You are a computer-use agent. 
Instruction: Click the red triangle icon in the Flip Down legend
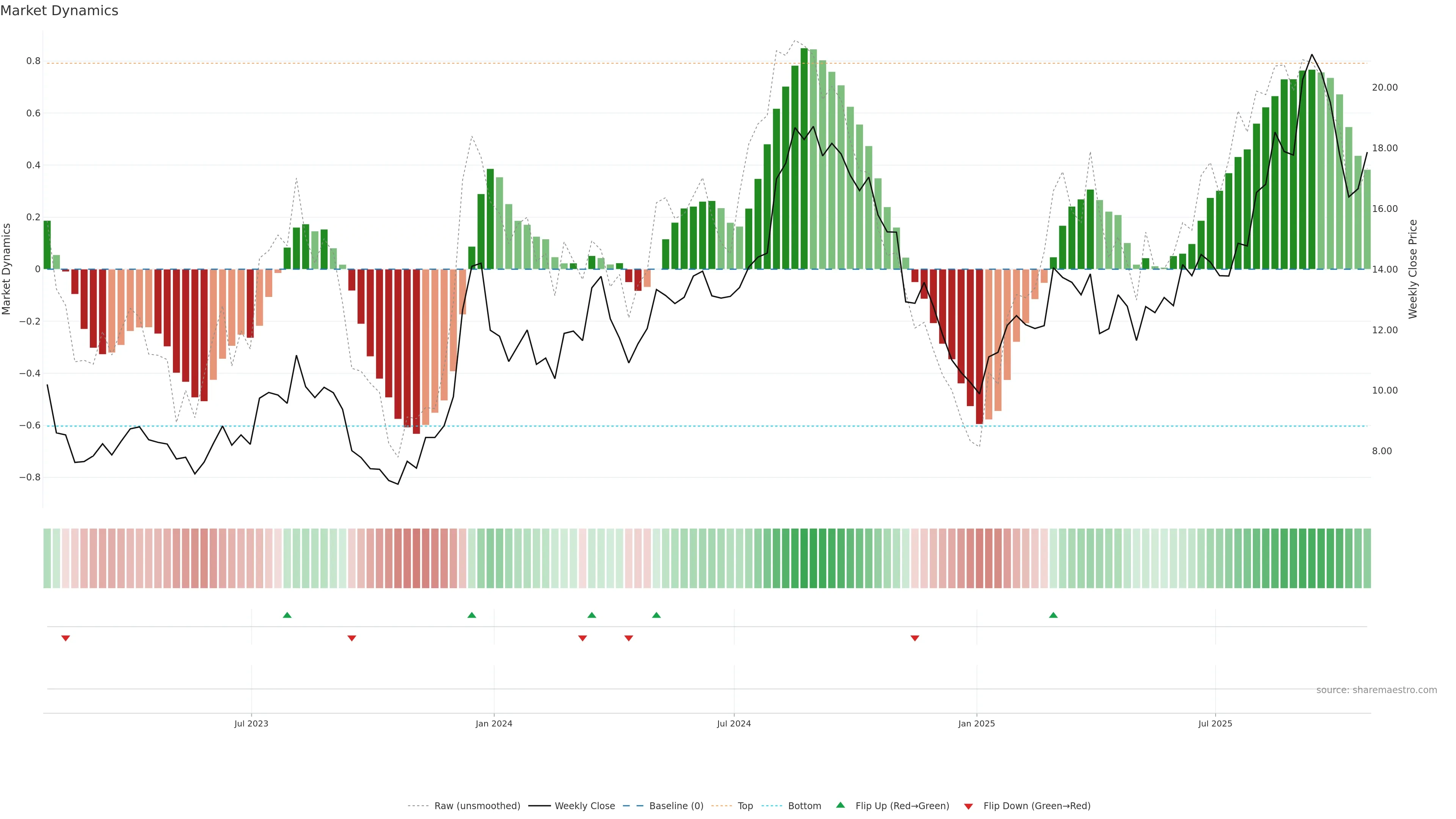tap(968, 806)
